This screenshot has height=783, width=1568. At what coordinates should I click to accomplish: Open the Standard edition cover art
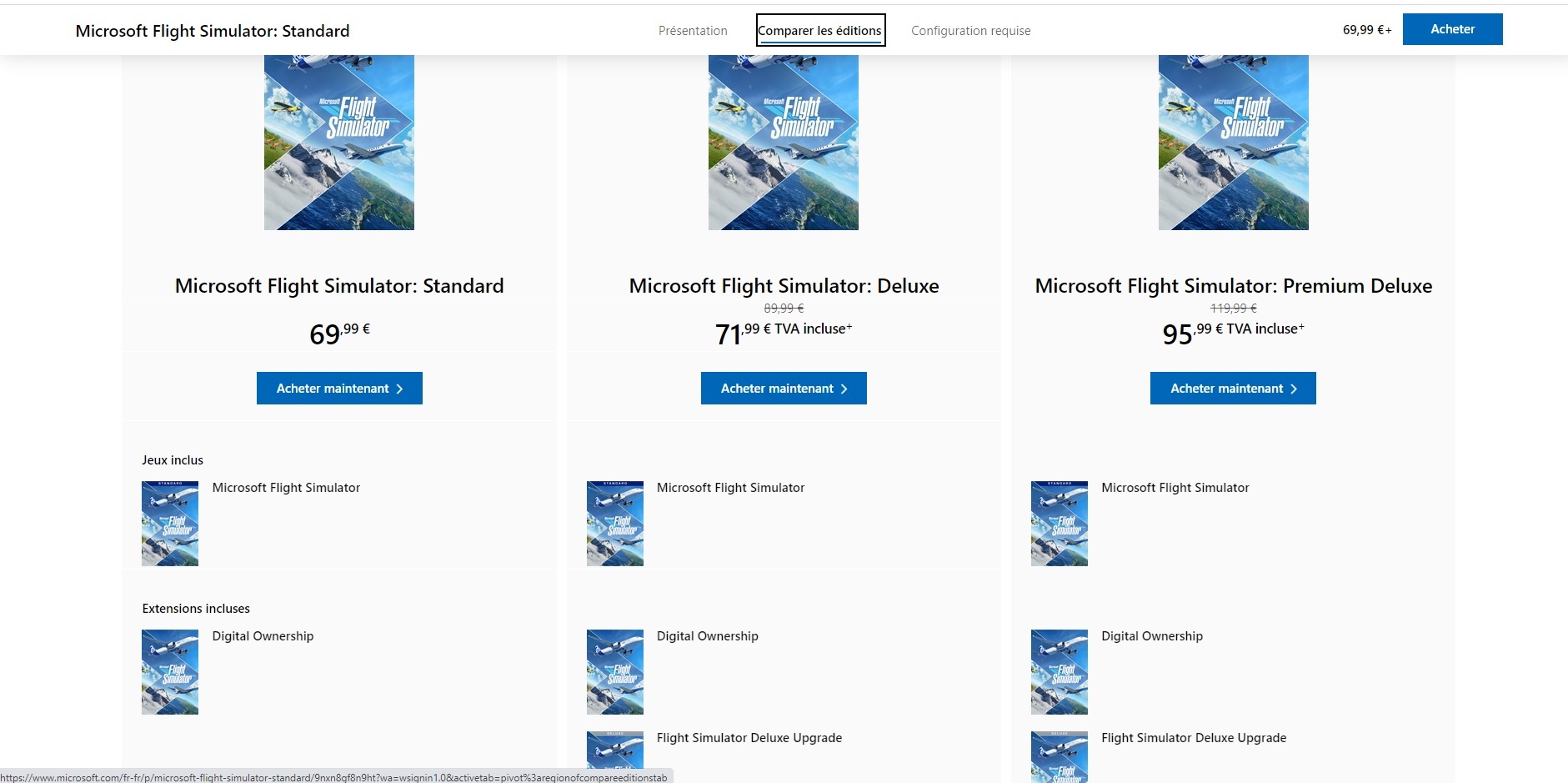pyautogui.click(x=339, y=143)
